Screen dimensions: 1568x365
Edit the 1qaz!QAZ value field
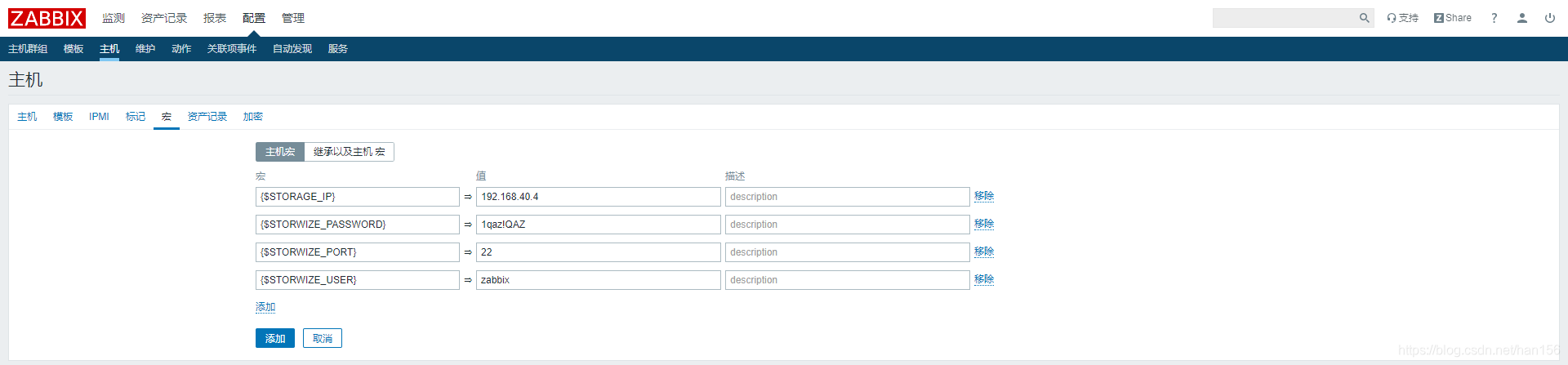pyautogui.click(x=599, y=225)
